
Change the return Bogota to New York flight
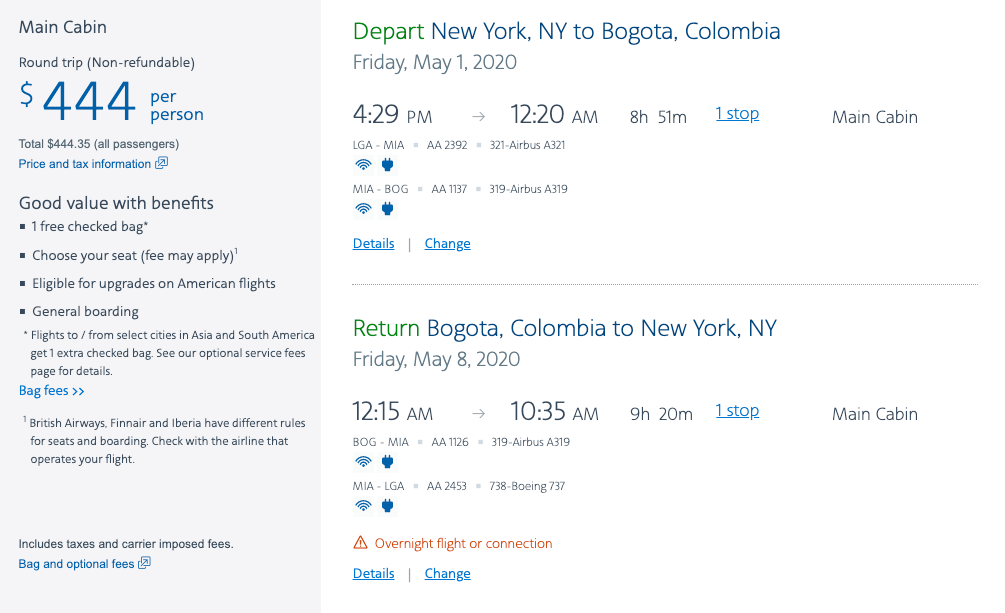[x=447, y=574]
